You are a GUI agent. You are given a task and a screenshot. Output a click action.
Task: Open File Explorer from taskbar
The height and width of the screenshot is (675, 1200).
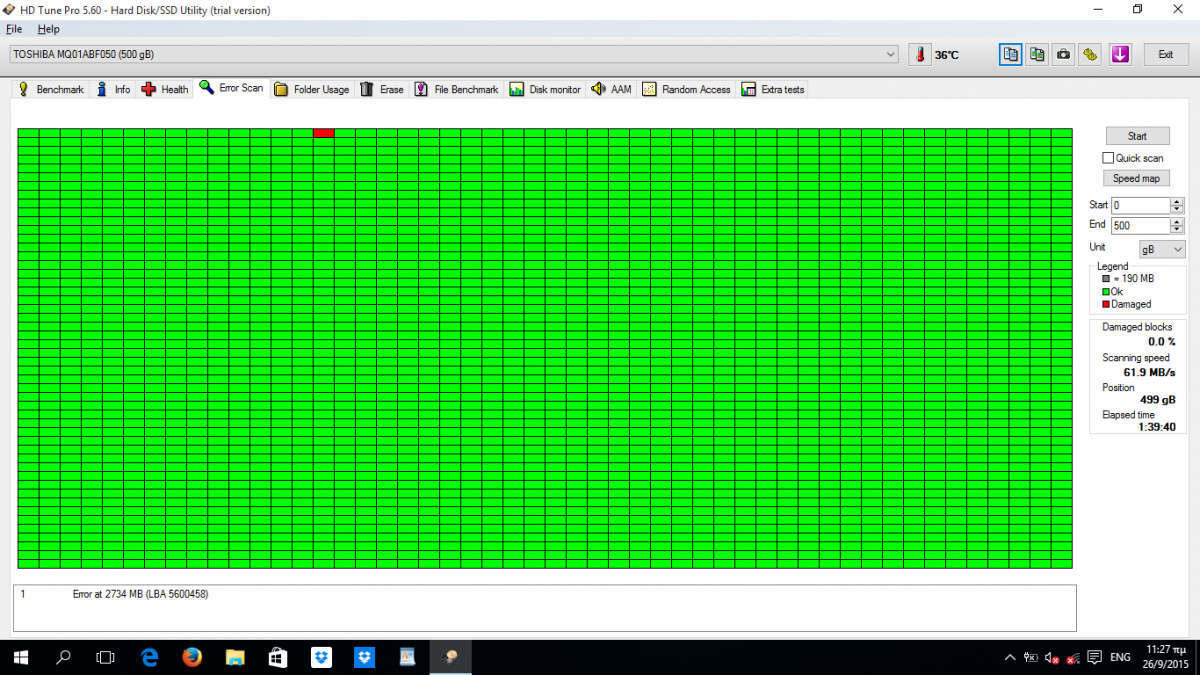point(236,657)
